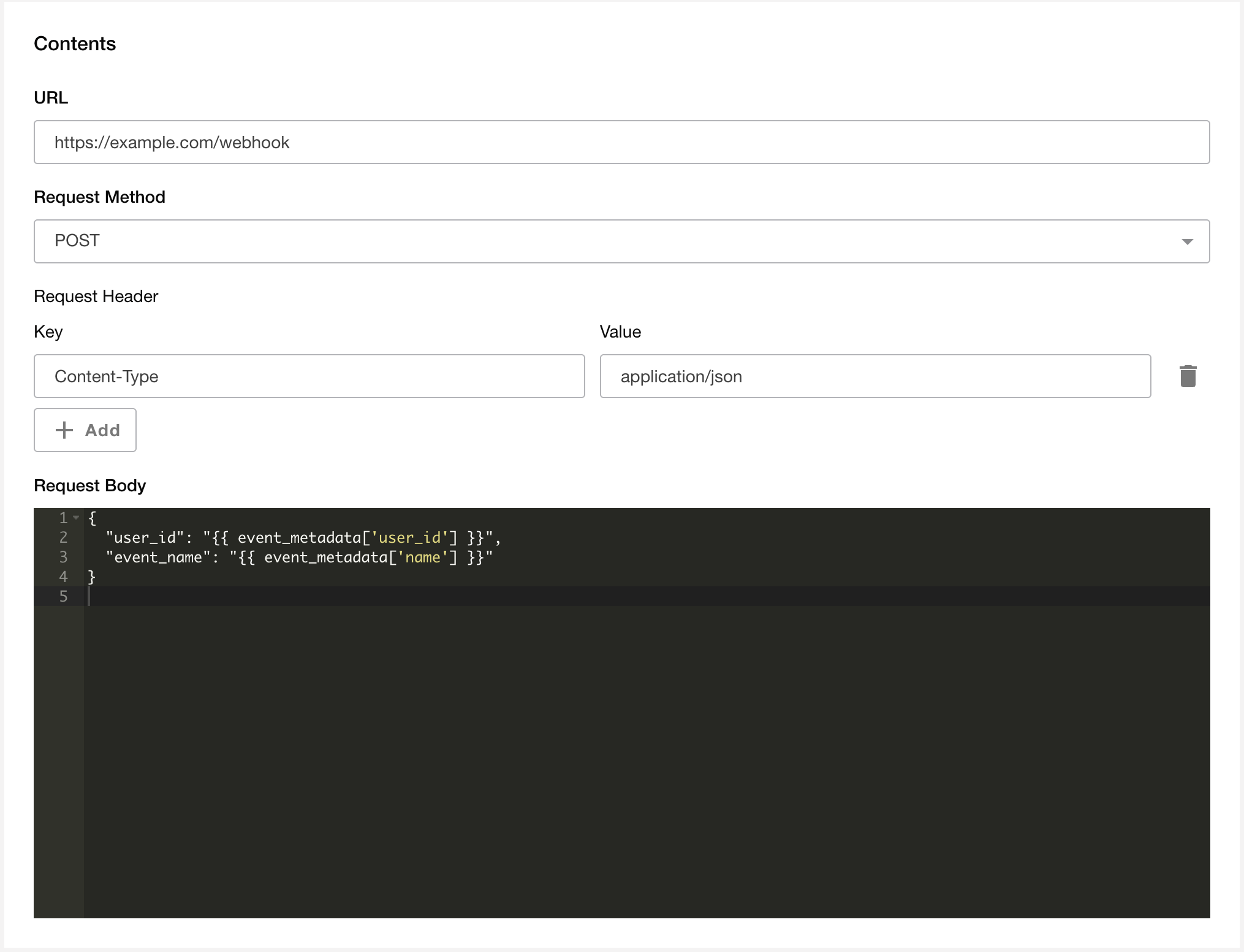Collapse the code fold arrow on line 1
Viewport: 1244px width, 952px height.
coord(76,518)
